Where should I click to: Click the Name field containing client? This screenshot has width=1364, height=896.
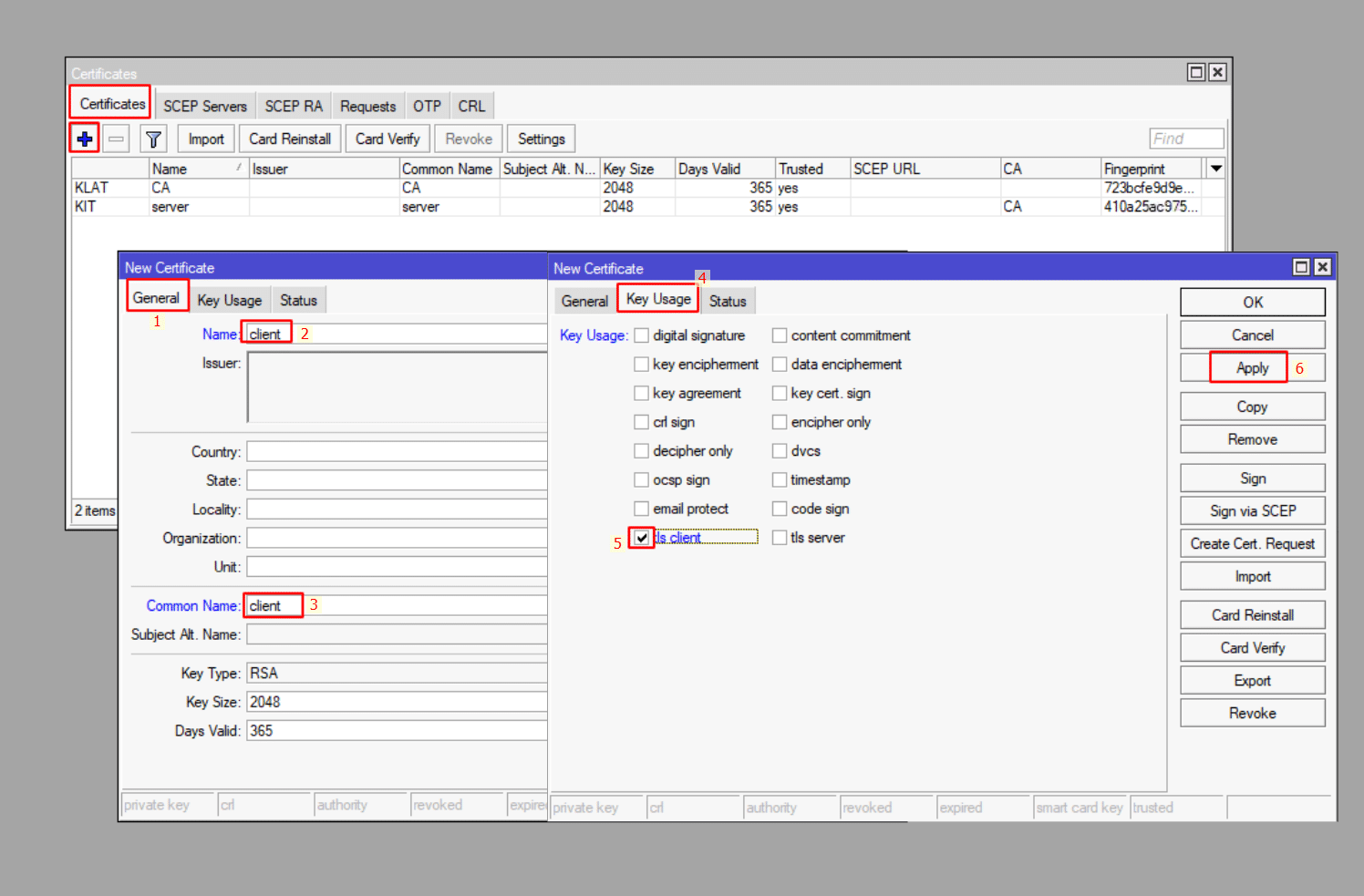397,334
